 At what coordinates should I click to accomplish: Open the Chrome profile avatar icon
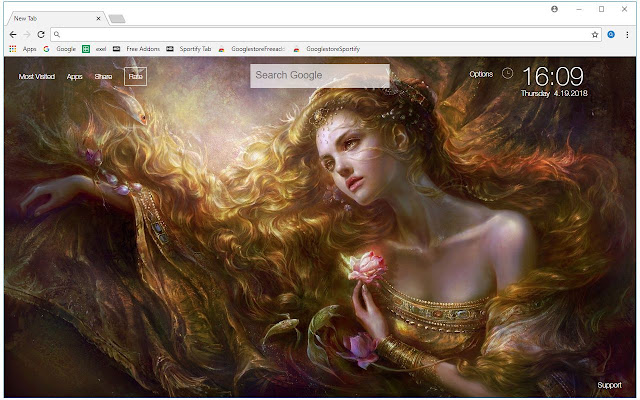click(554, 9)
